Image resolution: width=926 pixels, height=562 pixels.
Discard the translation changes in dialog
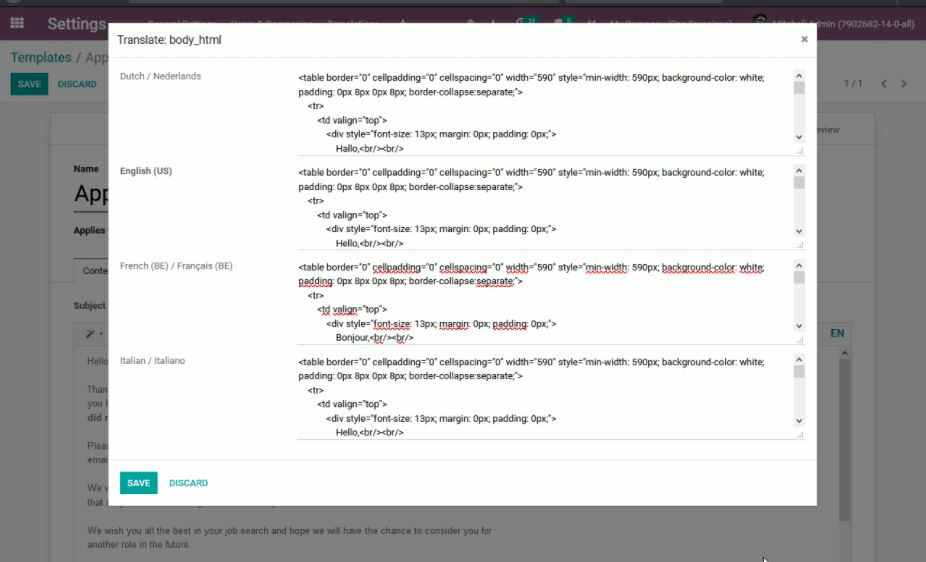point(188,483)
